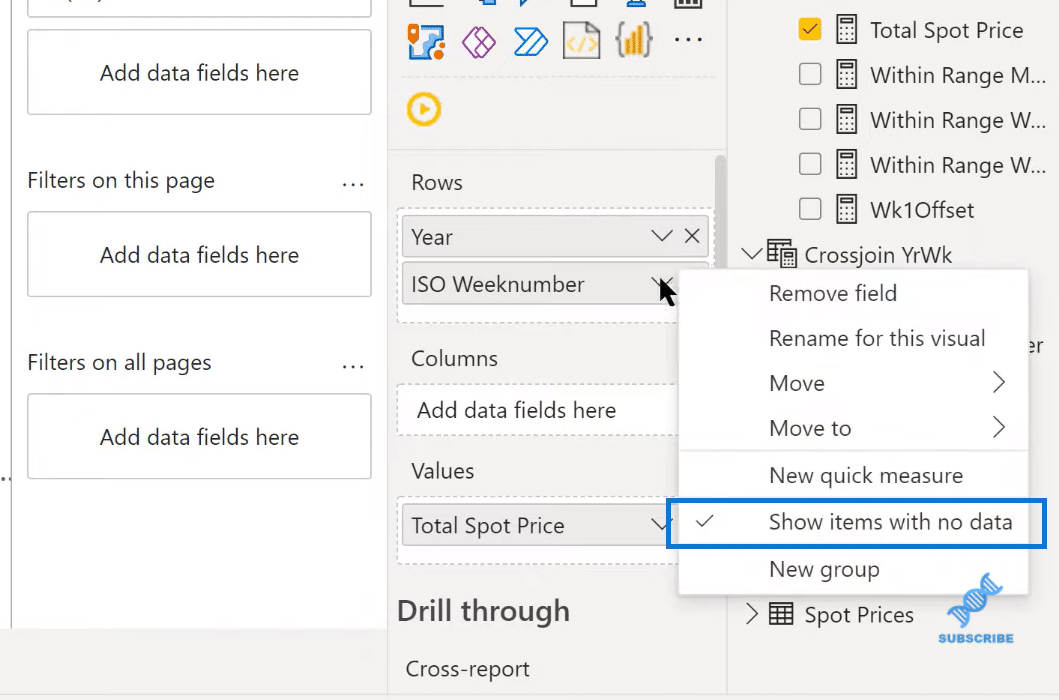Select the ArcGIS map visual icon
The image size is (1059, 700).
coord(426,42)
